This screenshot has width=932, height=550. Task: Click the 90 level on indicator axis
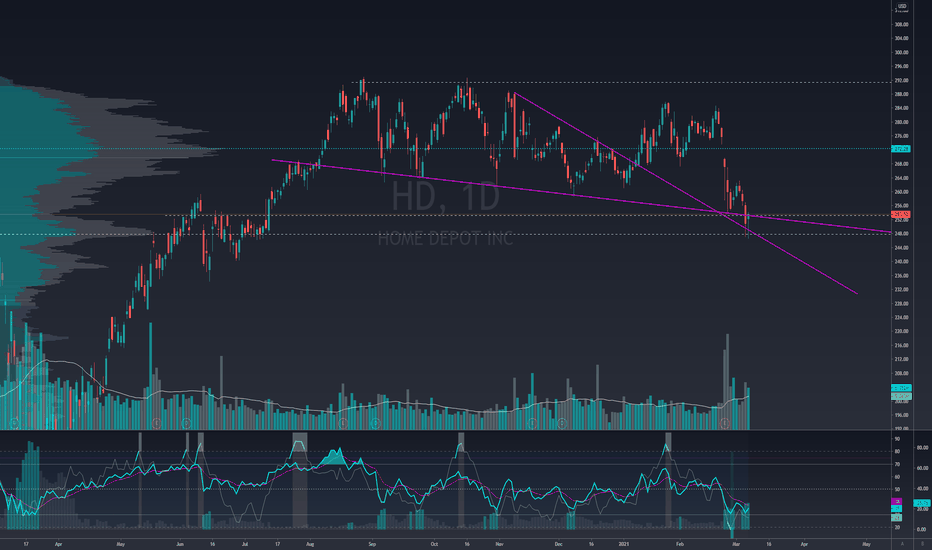[x=897, y=439]
